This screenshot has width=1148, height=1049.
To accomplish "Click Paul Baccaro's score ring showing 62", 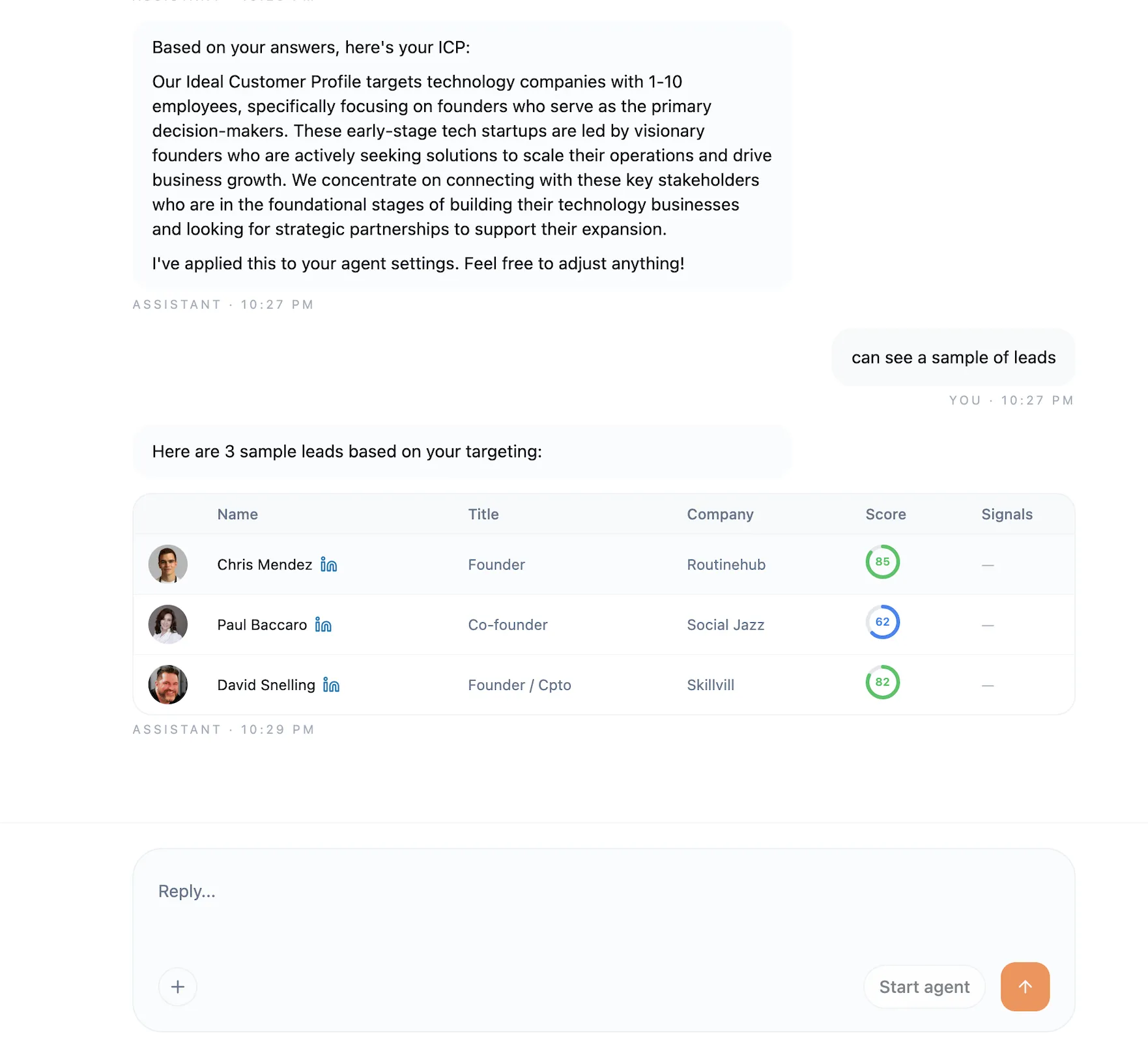I will tap(882, 622).
